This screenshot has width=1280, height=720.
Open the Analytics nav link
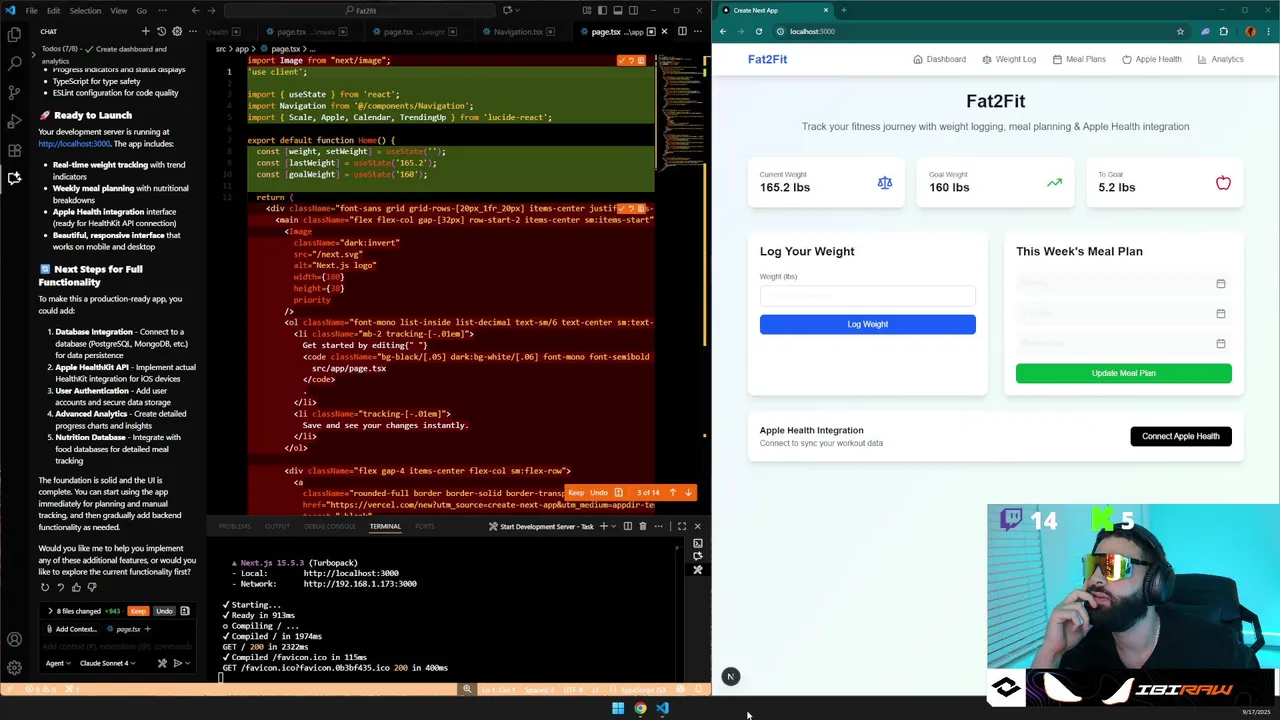tap(1220, 59)
